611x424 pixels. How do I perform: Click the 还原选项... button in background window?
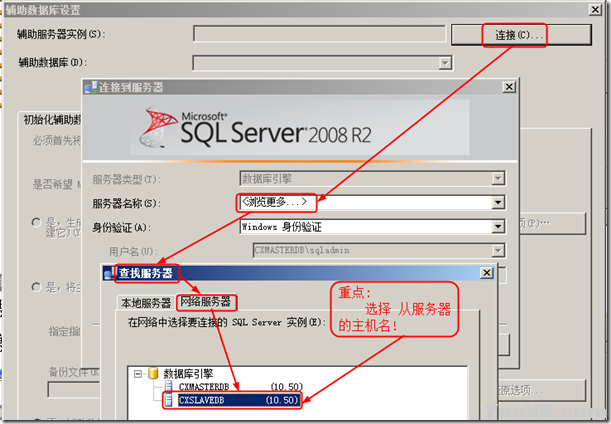pos(542,390)
